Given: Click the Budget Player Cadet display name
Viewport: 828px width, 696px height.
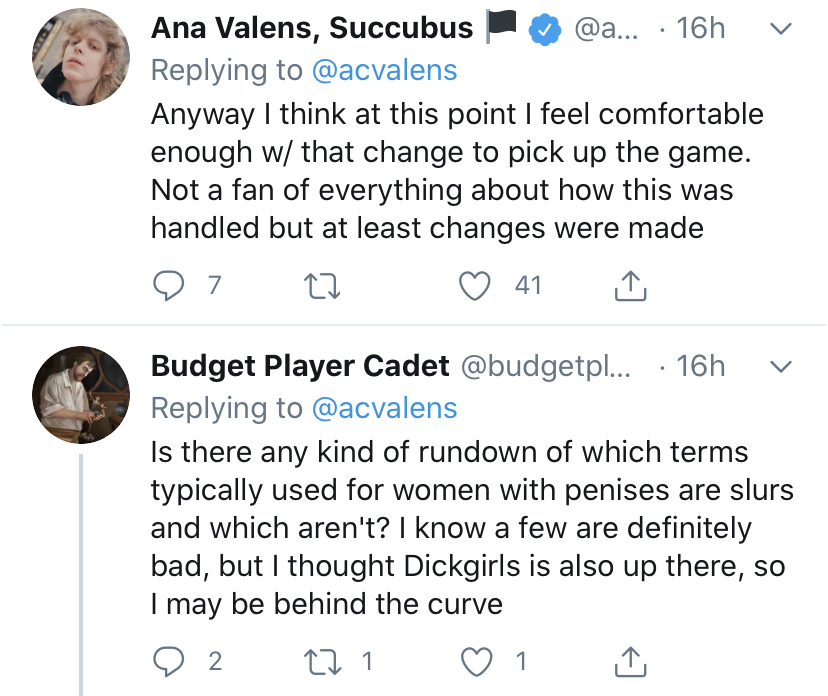Looking at the screenshot, I should coord(300,366).
